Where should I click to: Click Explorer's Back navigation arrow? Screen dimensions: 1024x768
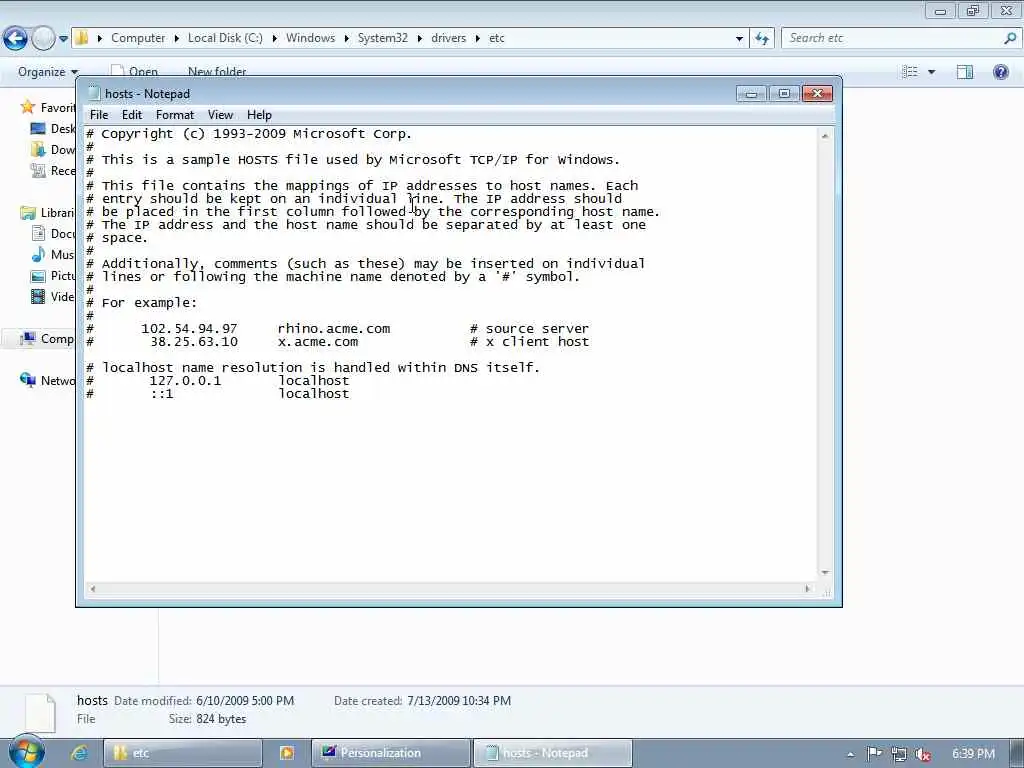click(x=15, y=39)
